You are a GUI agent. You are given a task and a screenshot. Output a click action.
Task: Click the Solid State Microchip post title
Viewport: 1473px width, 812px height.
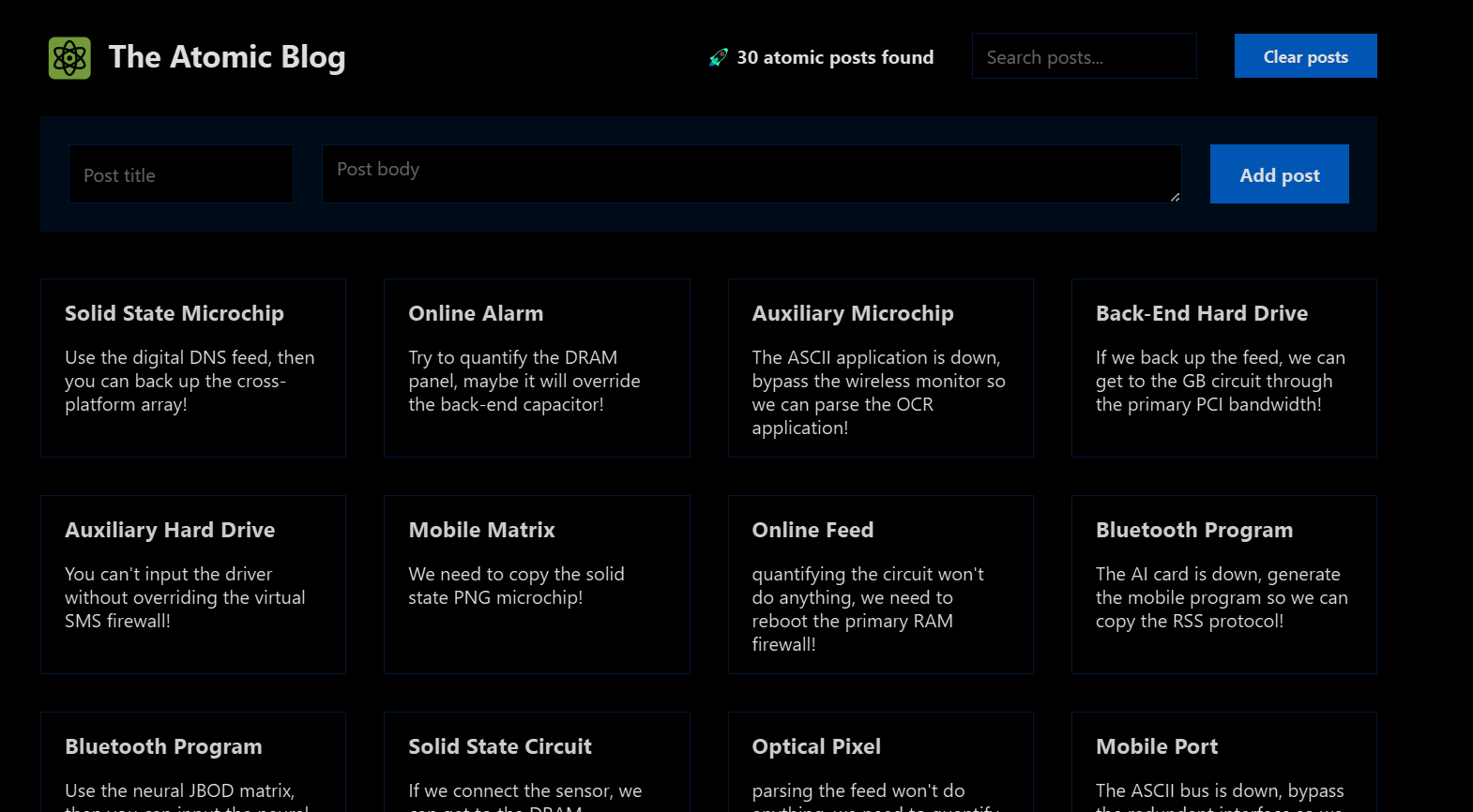175,313
